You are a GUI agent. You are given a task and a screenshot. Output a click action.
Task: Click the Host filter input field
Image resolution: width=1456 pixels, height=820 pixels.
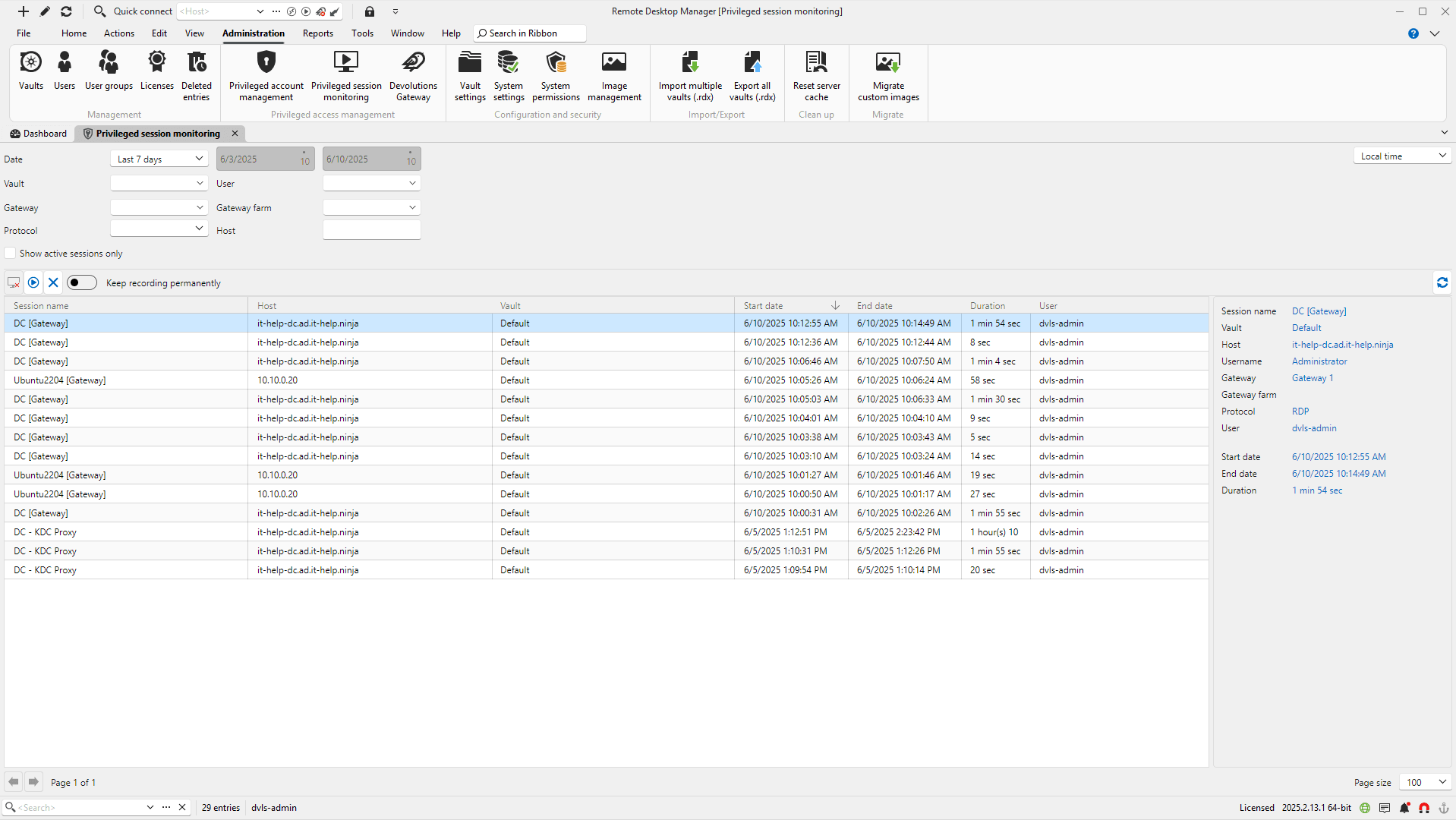[371, 229]
